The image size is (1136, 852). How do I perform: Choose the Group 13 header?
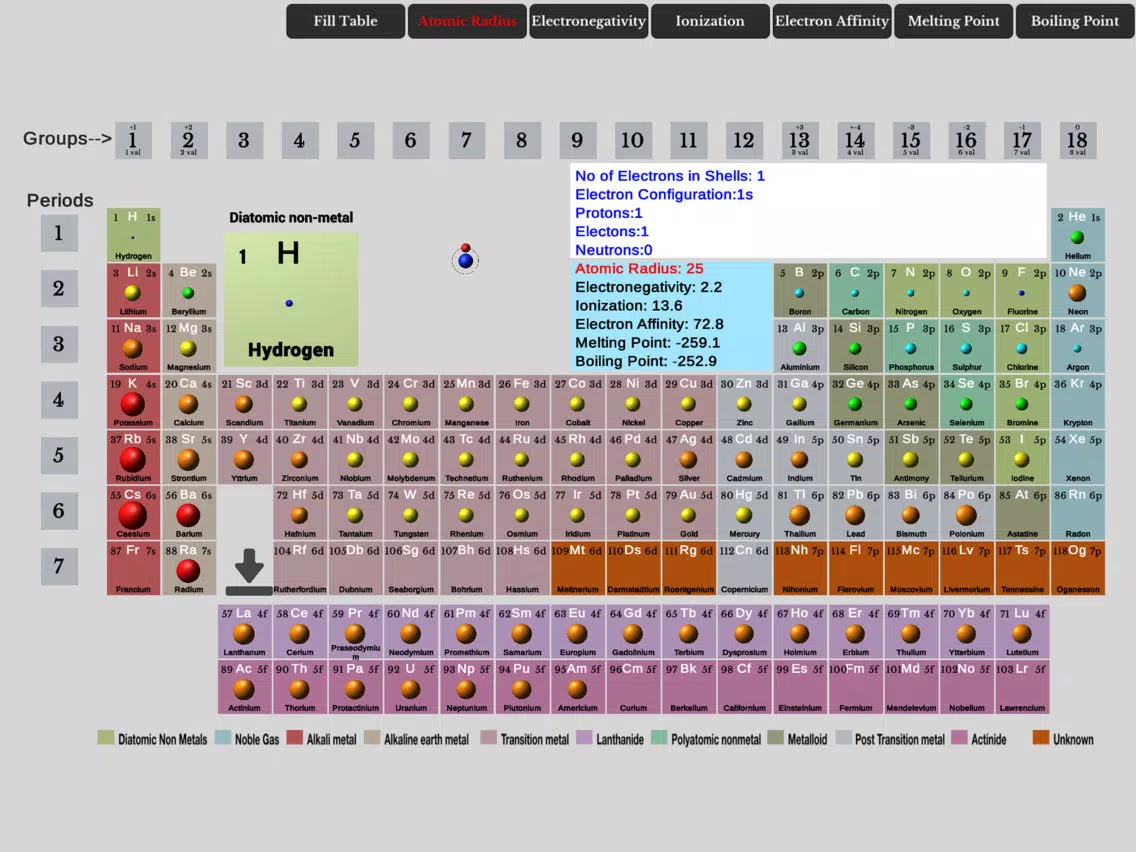pos(799,141)
